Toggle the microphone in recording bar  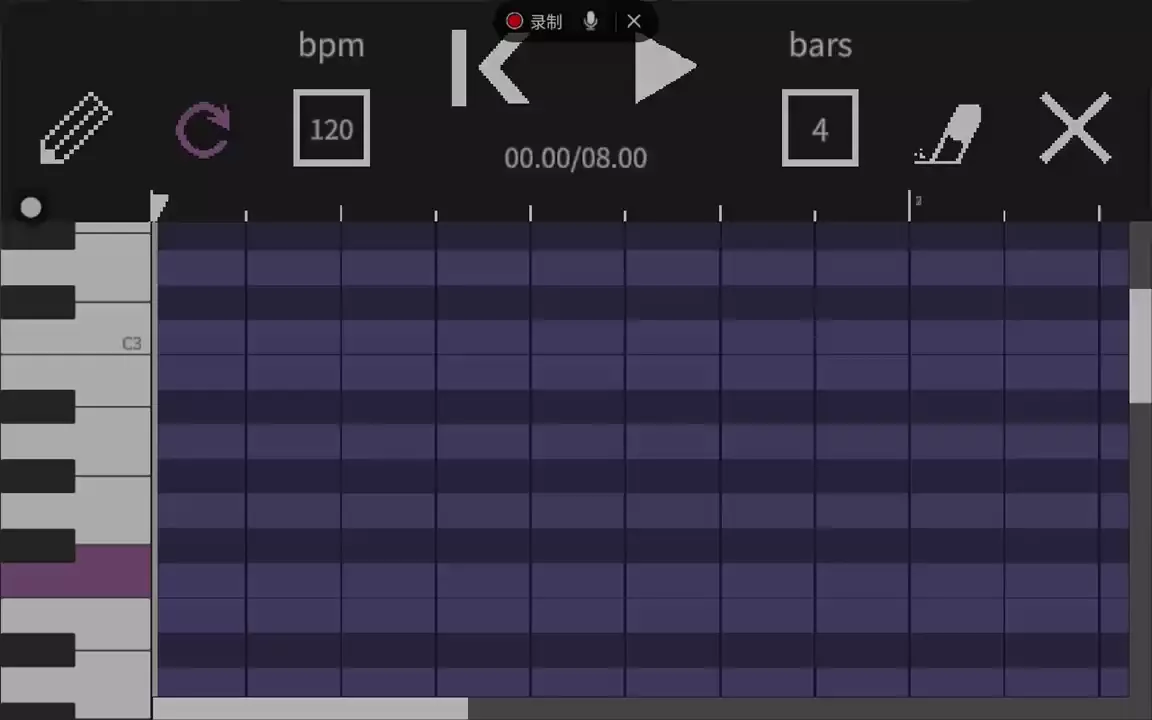(591, 21)
